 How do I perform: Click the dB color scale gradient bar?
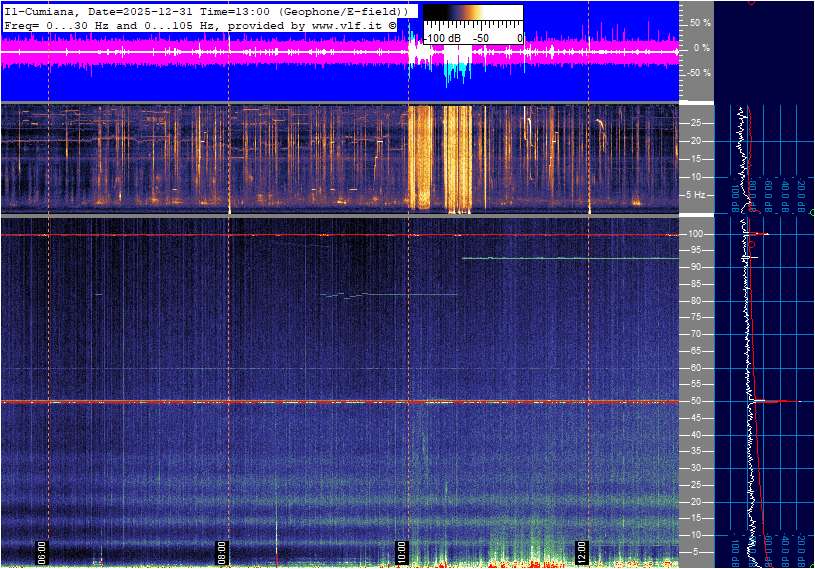point(472,19)
